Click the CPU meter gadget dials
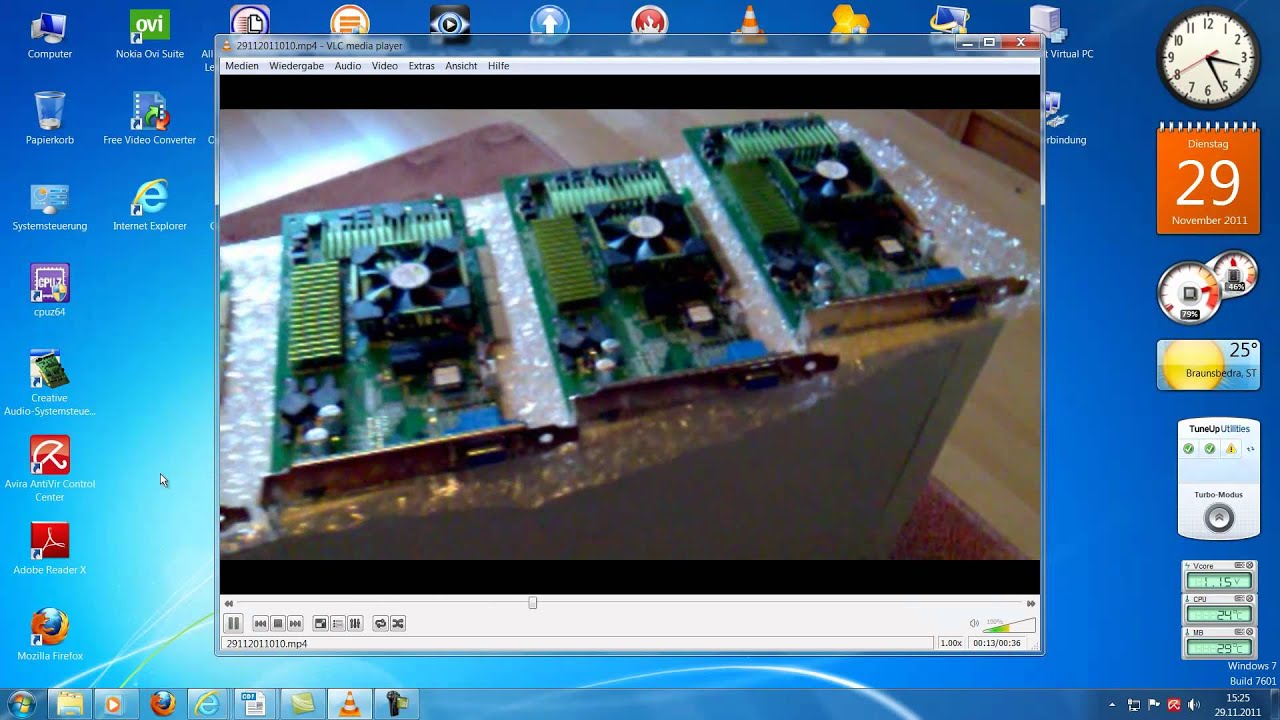1280x720 pixels. (1207, 287)
